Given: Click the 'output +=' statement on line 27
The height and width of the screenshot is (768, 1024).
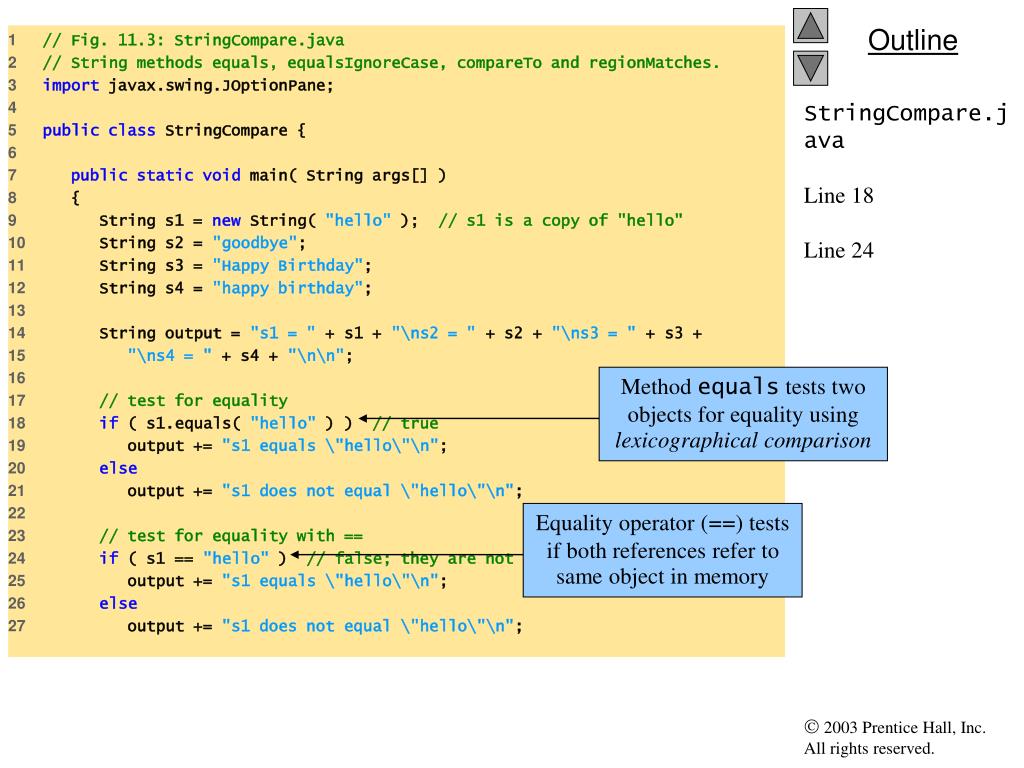Looking at the screenshot, I should 325,626.
